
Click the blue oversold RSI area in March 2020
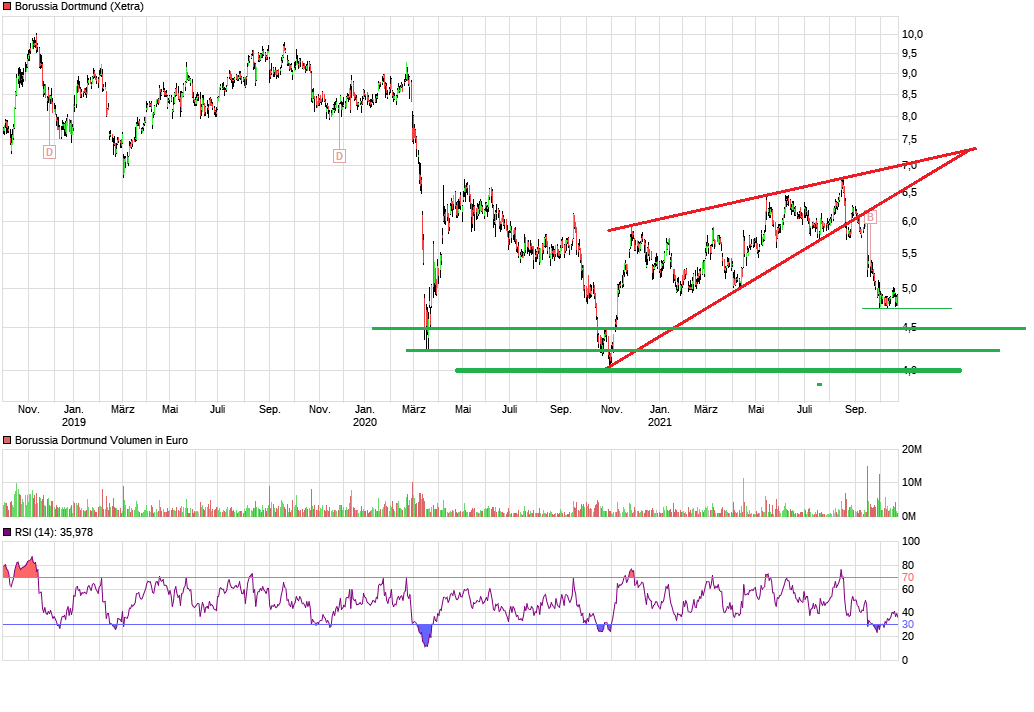(425, 634)
